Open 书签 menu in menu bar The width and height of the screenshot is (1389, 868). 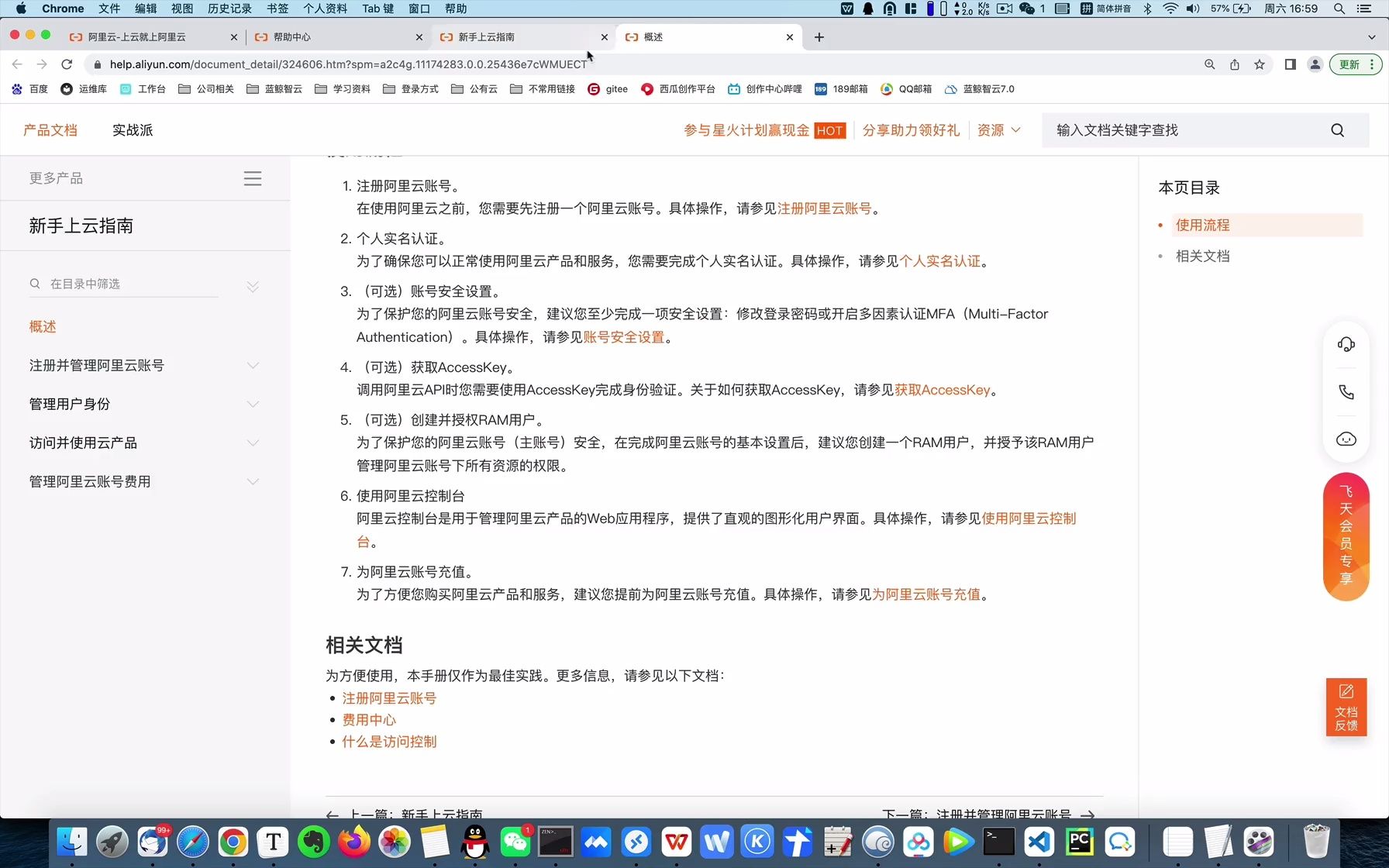click(x=277, y=9)
